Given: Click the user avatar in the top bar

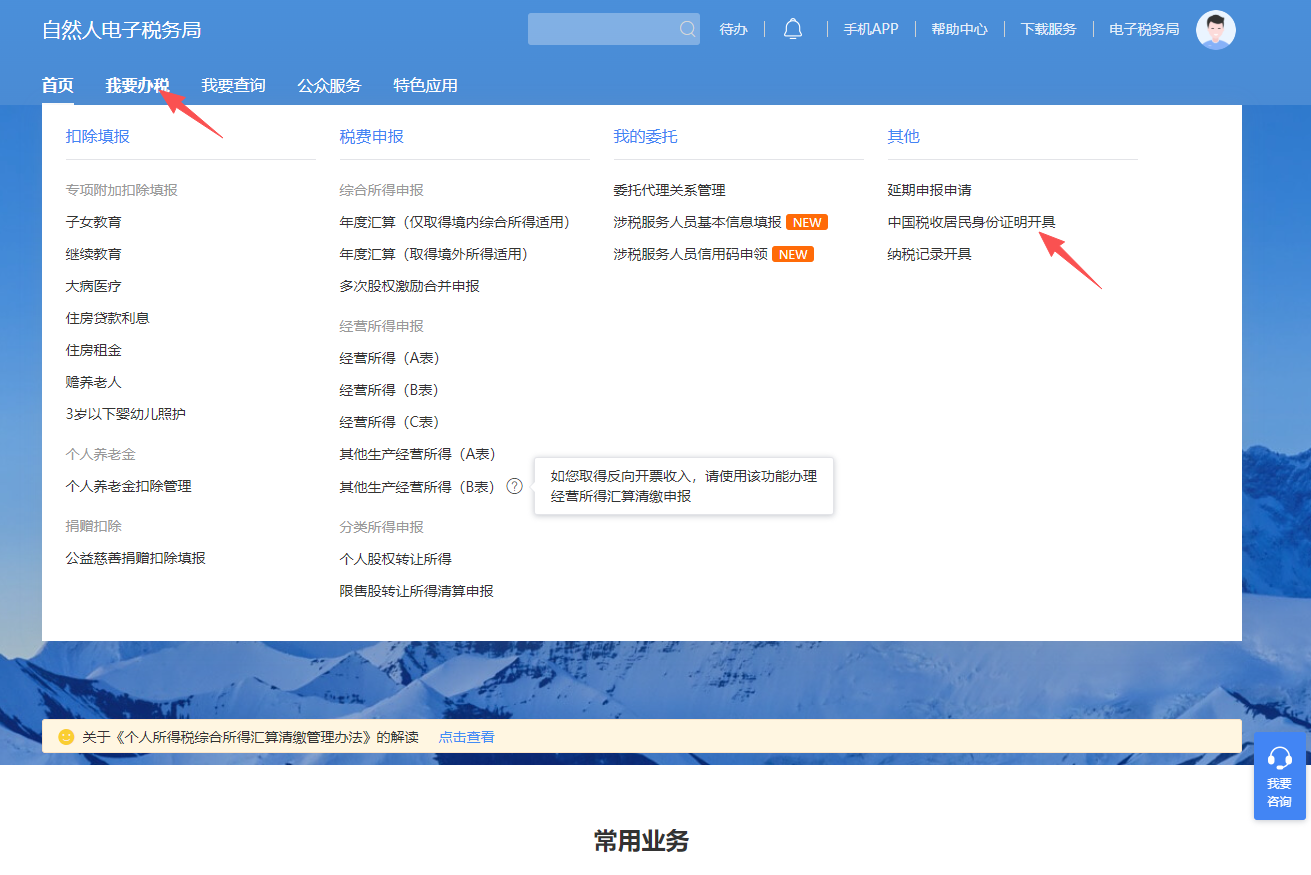Looking at the screenshot, I should tap(1215, 29).
